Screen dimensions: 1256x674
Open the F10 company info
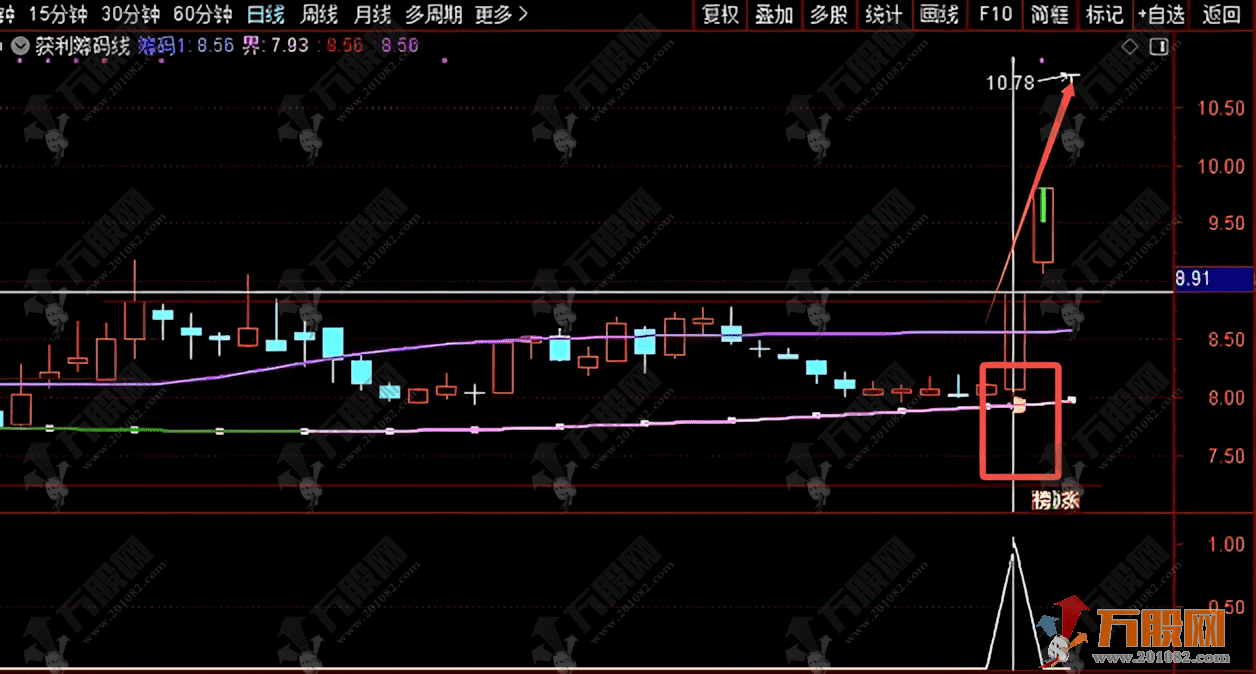tap(995, 14)
